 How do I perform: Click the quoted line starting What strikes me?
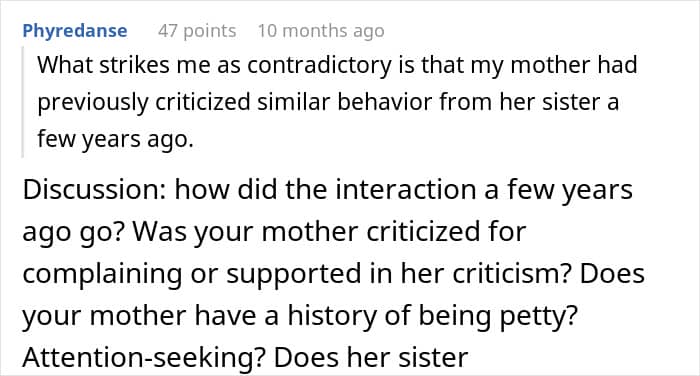pos(337,65)
